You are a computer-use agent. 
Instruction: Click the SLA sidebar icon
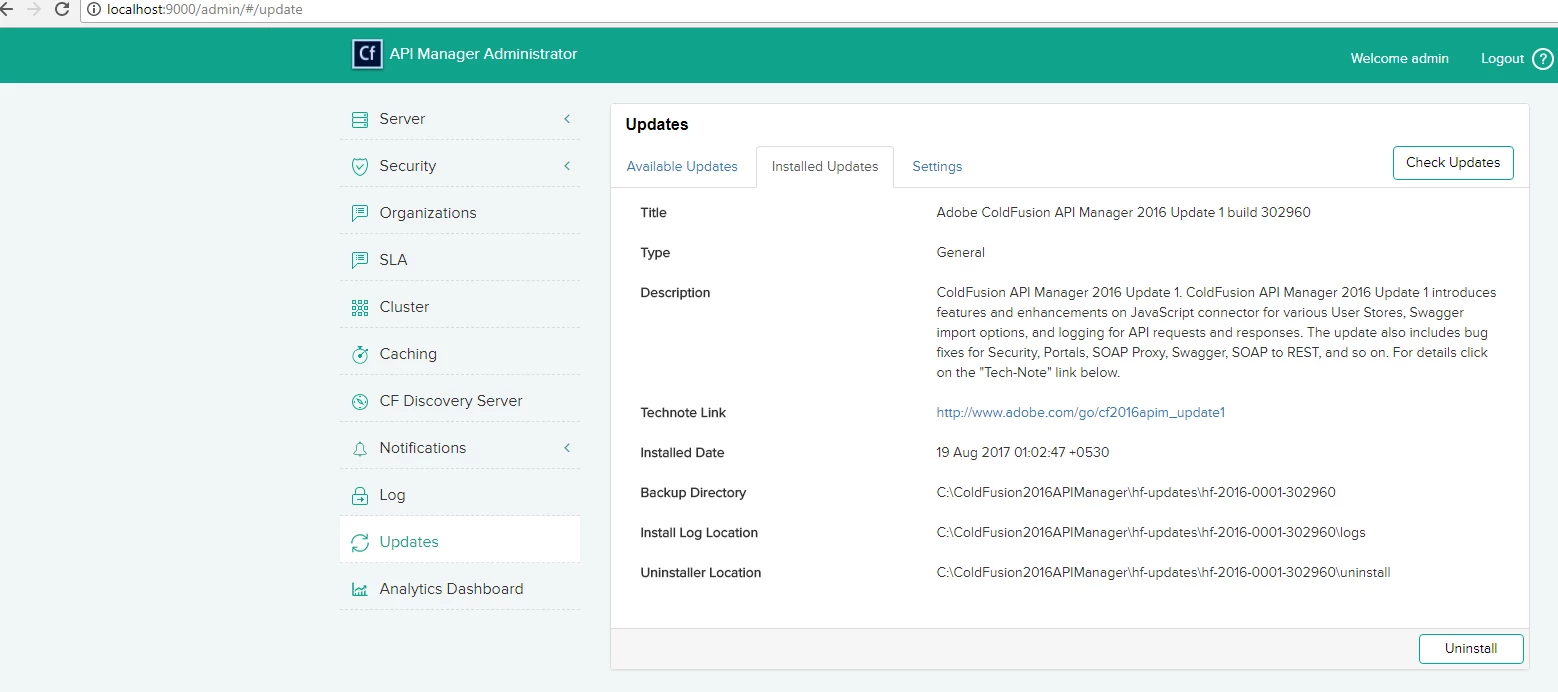click(360, 260)
